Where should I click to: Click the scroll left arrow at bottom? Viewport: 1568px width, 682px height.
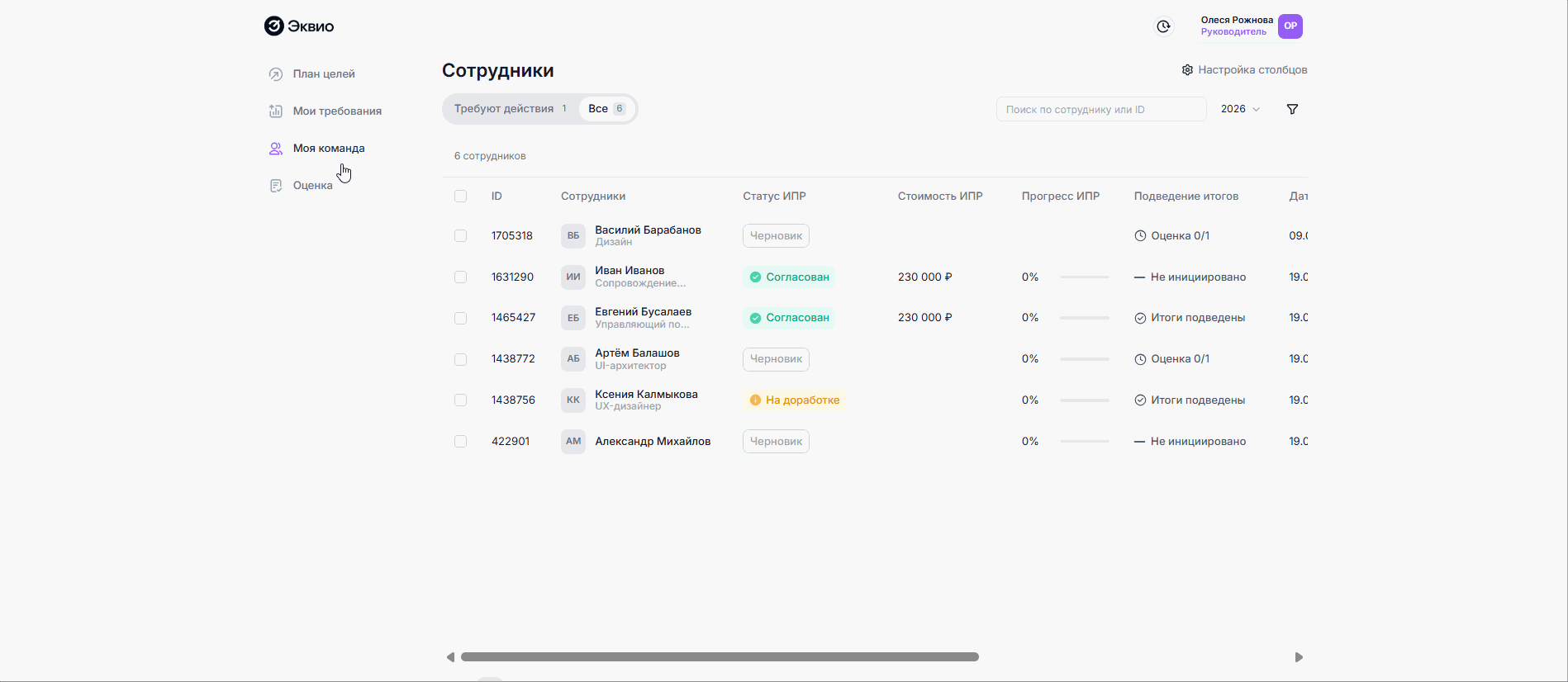click(x=450, y=657)
